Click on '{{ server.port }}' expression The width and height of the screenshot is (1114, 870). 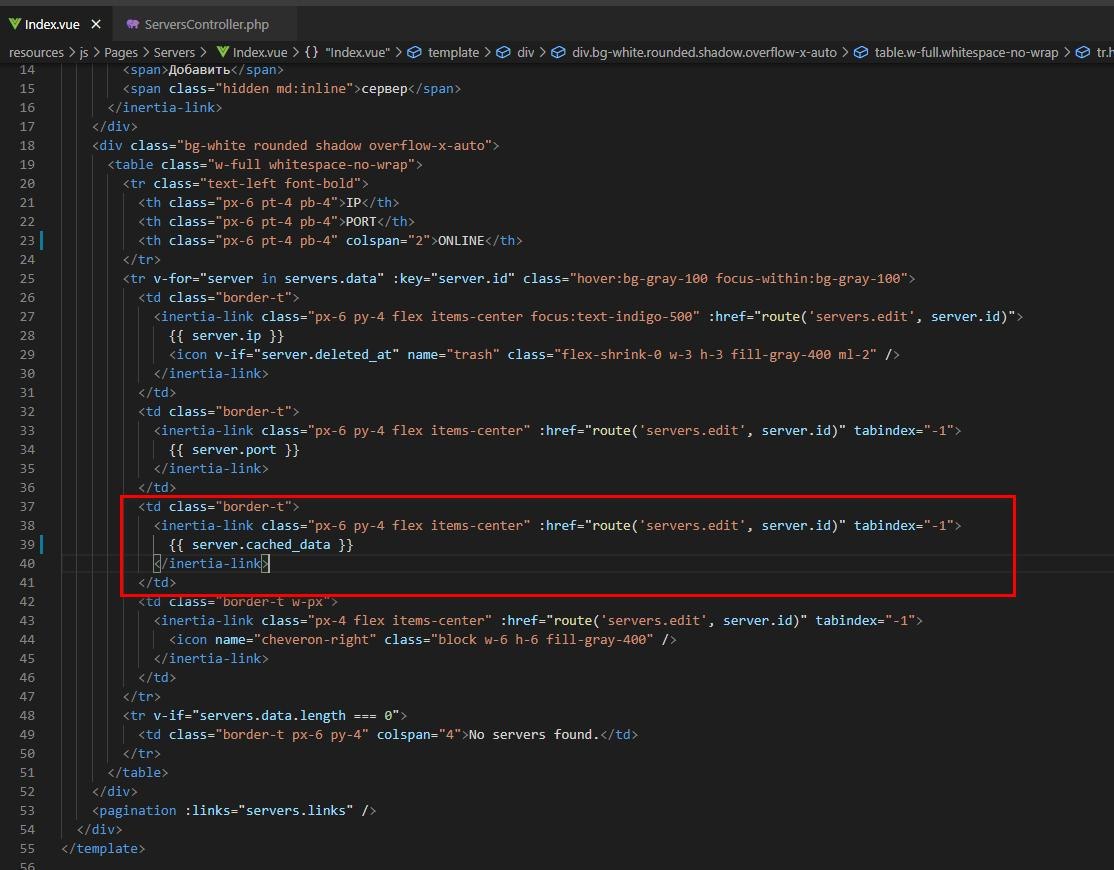point(234,450)
